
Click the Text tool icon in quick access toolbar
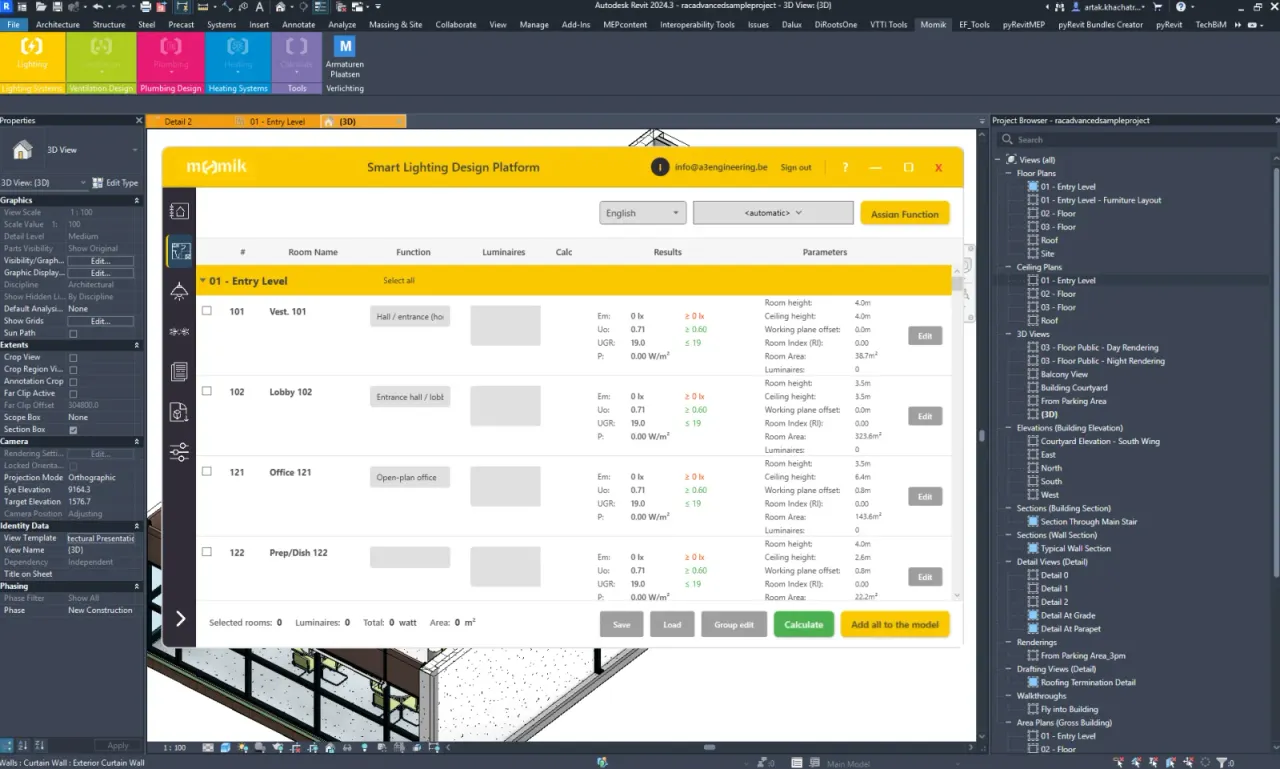(x=259, y=7)
